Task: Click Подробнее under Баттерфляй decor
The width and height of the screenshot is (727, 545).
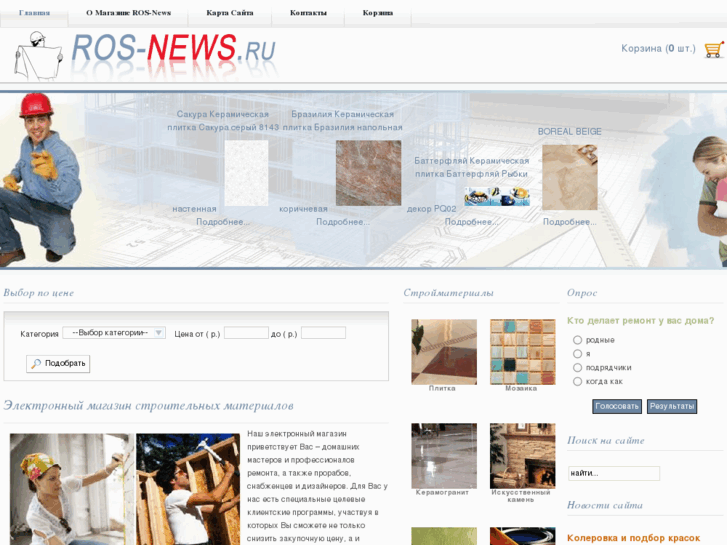Action: 472,222
